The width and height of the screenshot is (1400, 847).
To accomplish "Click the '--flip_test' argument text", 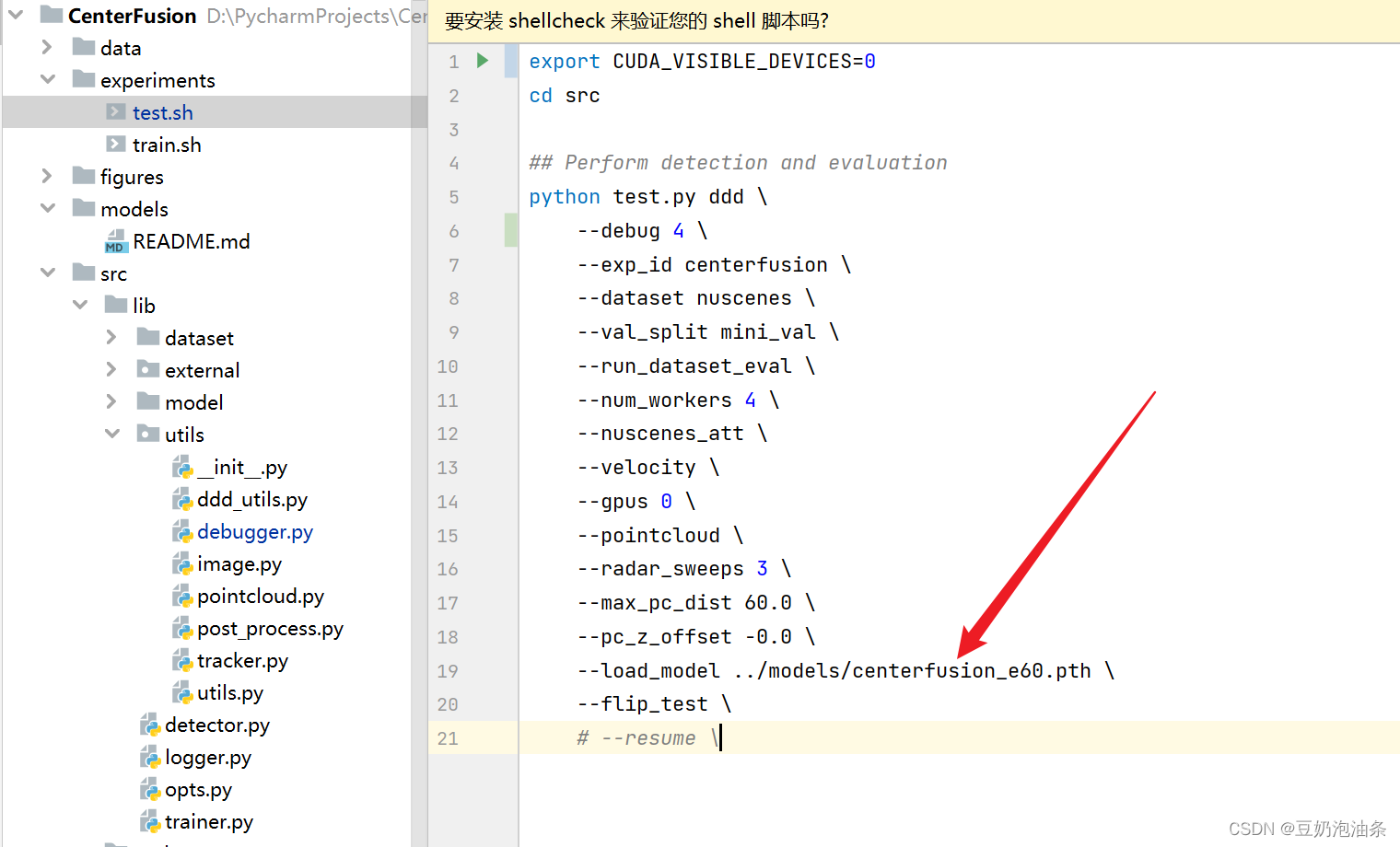I will 643,704.
